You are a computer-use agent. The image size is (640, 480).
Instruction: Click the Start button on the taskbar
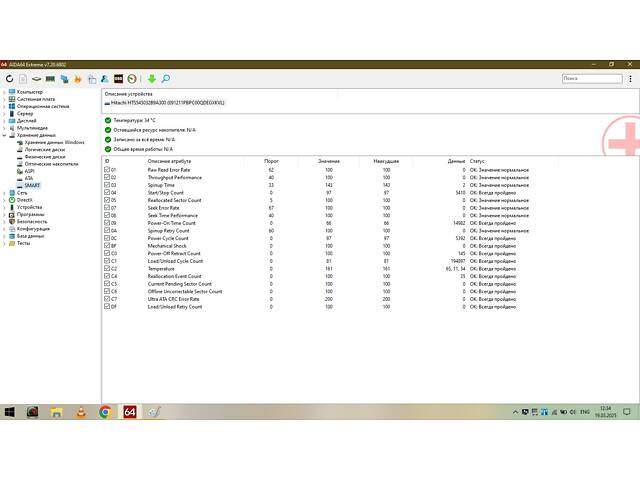coord(9,412)
